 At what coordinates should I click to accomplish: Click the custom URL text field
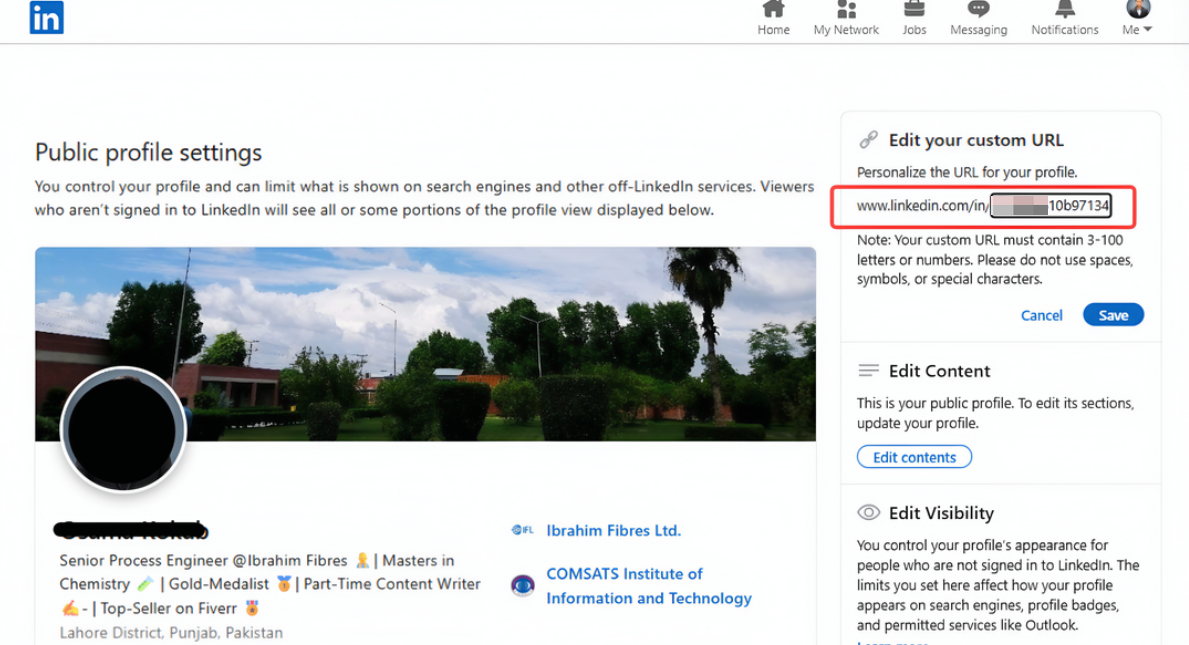click(x=1050, y=205)
